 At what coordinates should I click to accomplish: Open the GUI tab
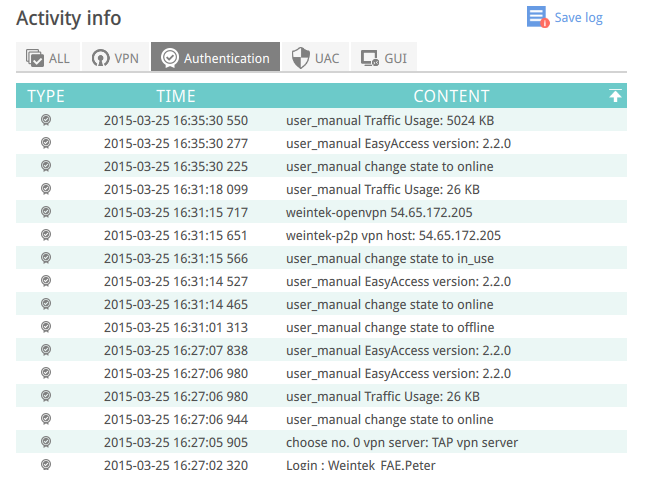point(384,57)
